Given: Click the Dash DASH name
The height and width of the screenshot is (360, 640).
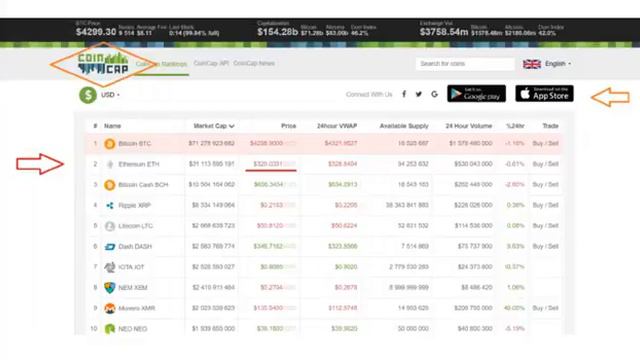Looking at the screenshot, I should click(135, 247).
